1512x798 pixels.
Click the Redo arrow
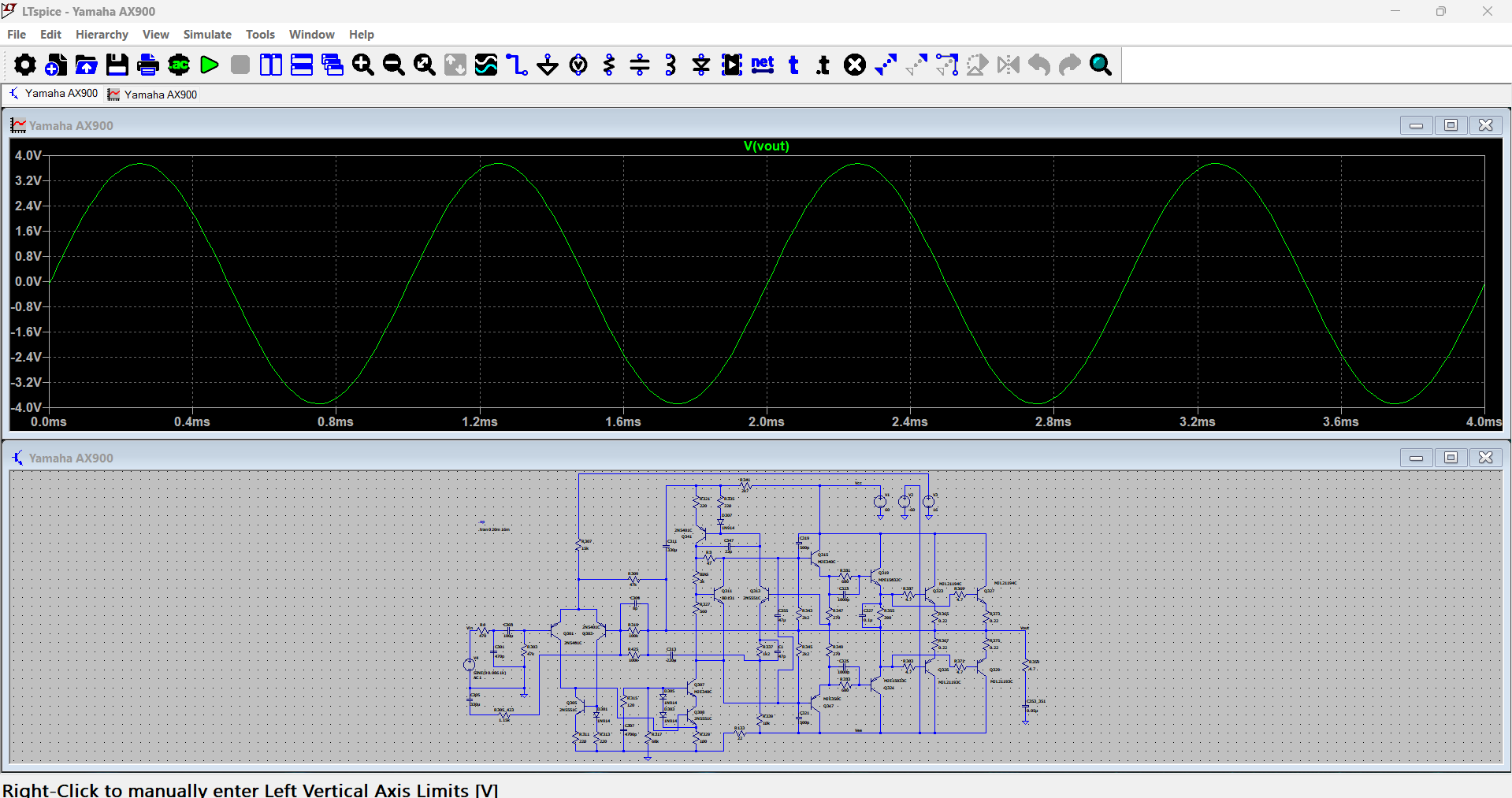(1070, 65)
